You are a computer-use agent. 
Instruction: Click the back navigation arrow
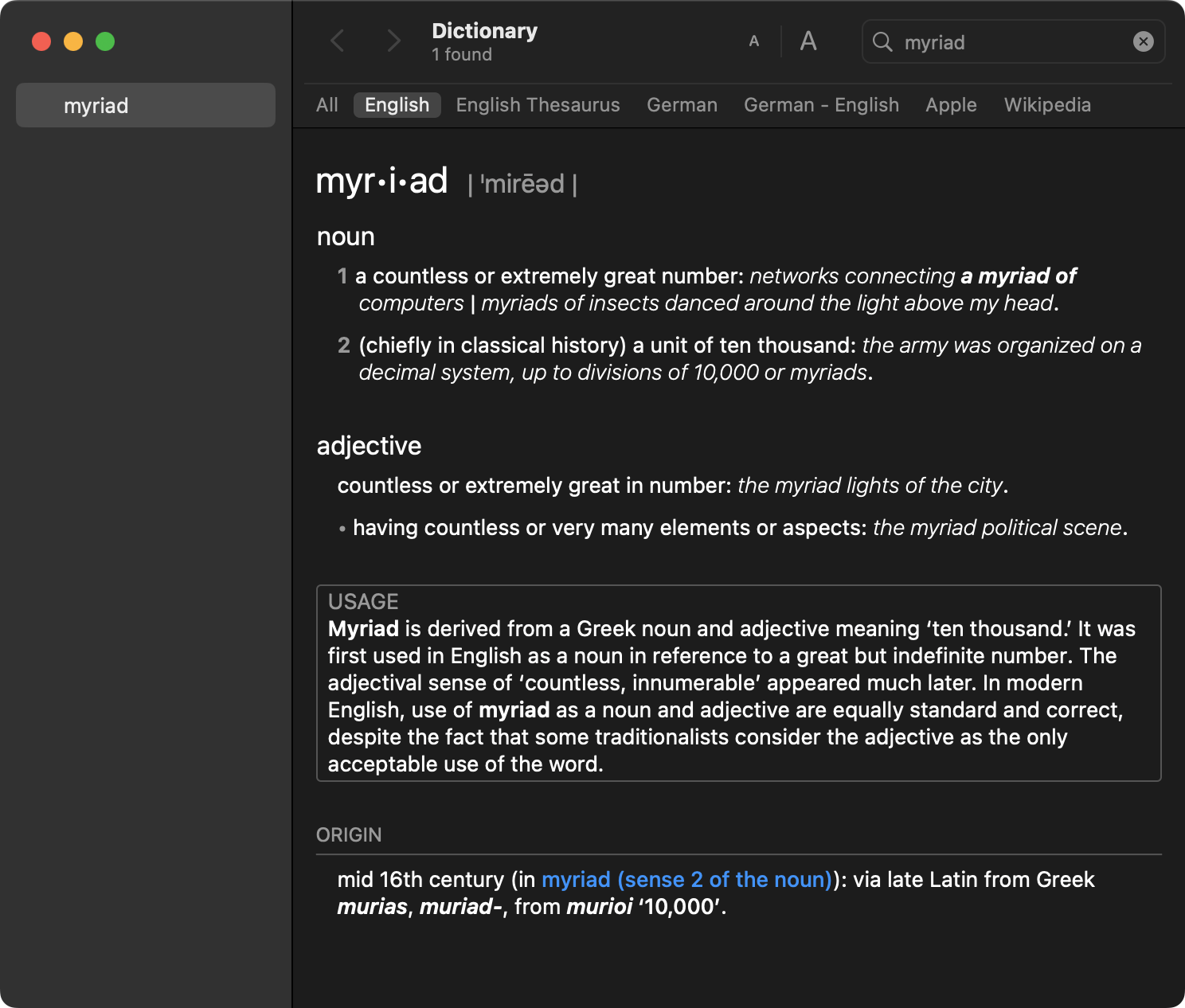338,41
